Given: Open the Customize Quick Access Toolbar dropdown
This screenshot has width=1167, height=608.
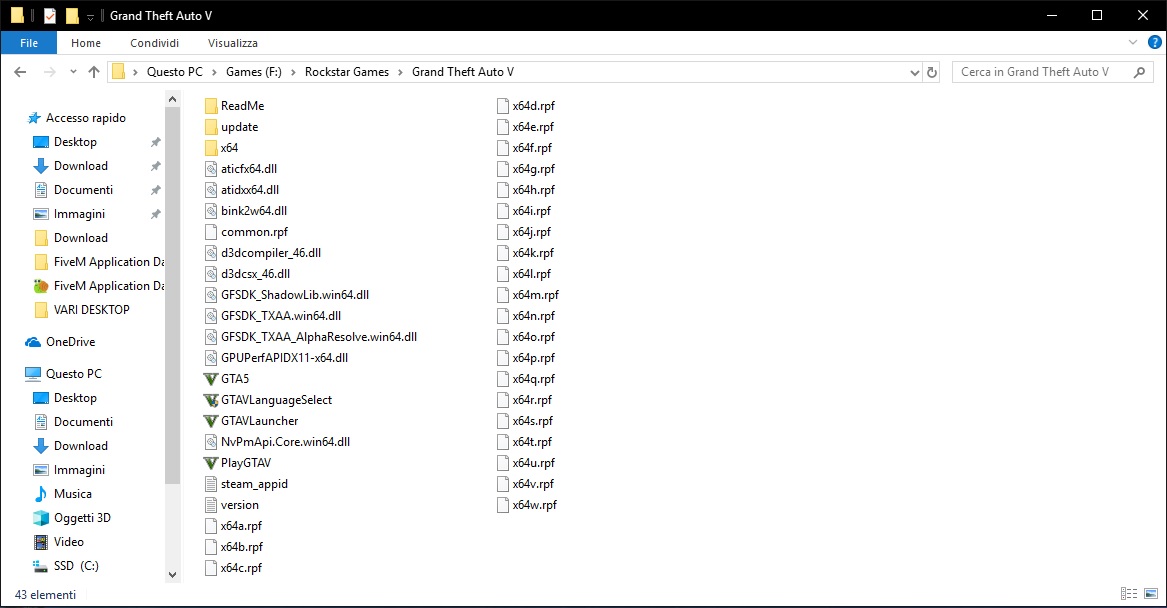Looking at the screenshot, I should (90, 16).
